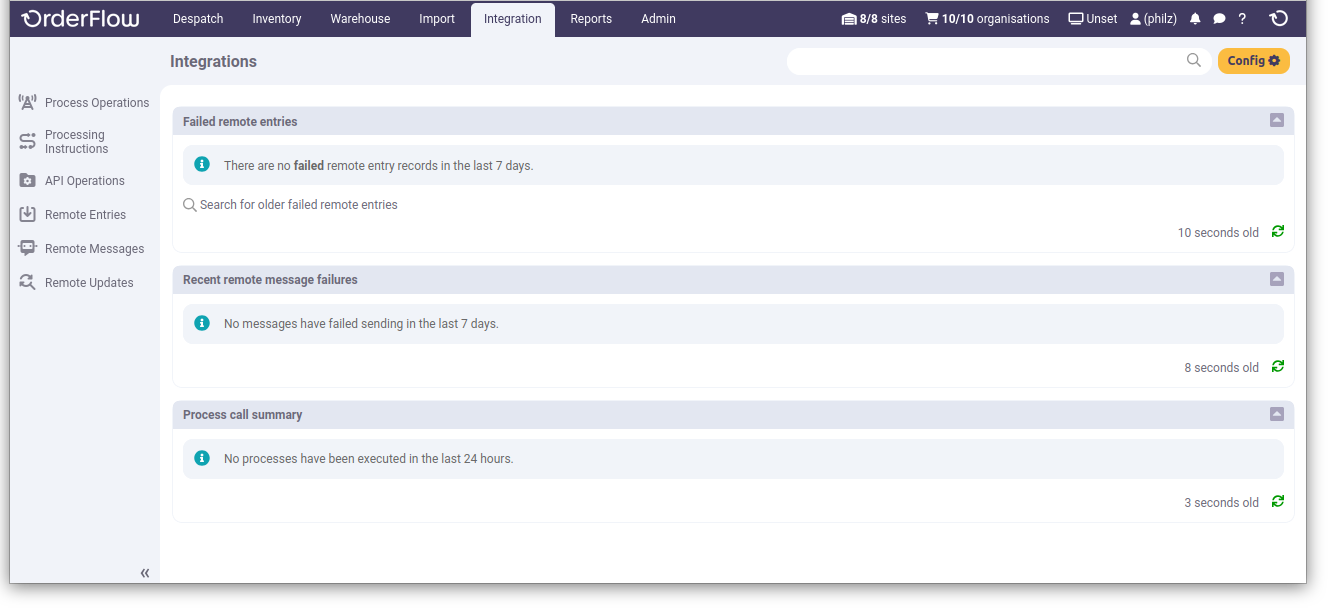
Task: Collapse the Recent remote message failures panel
Action: [x=1276, y=279]
